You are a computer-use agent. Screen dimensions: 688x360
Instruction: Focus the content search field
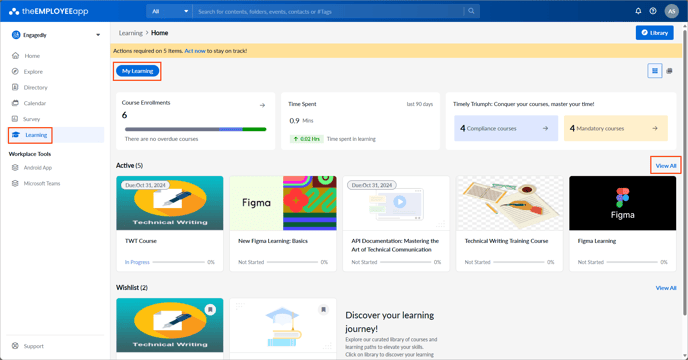(x=329, y=11)
